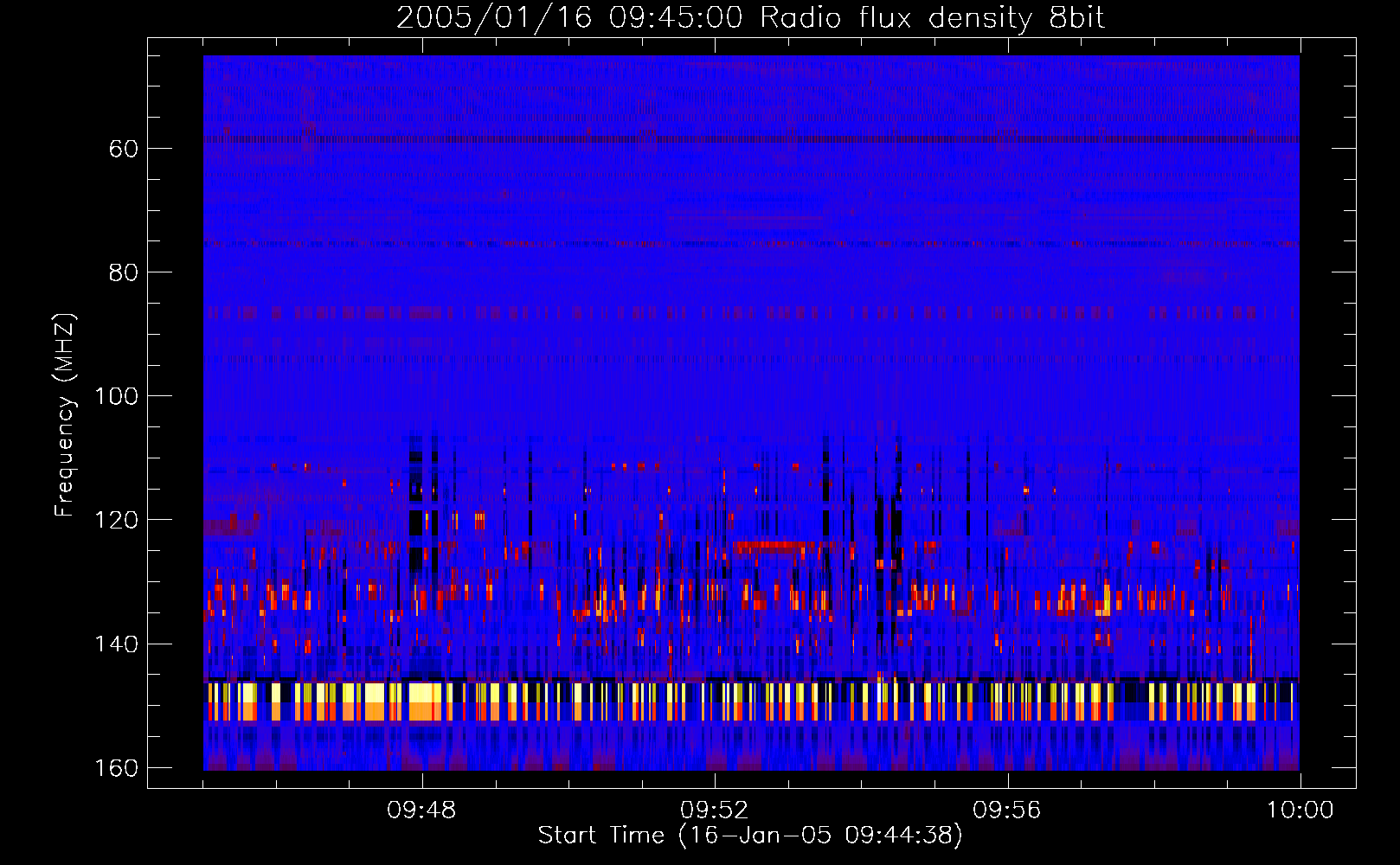Click the 80 frequency tick label

pyautogui.click(x=124, y=272)
